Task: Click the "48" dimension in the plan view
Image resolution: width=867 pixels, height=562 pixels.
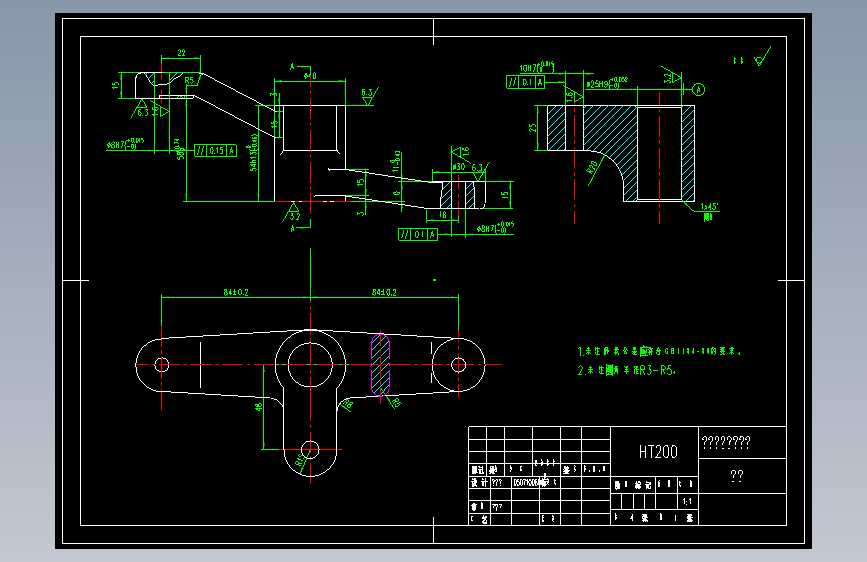Action: tap(258, 407)
